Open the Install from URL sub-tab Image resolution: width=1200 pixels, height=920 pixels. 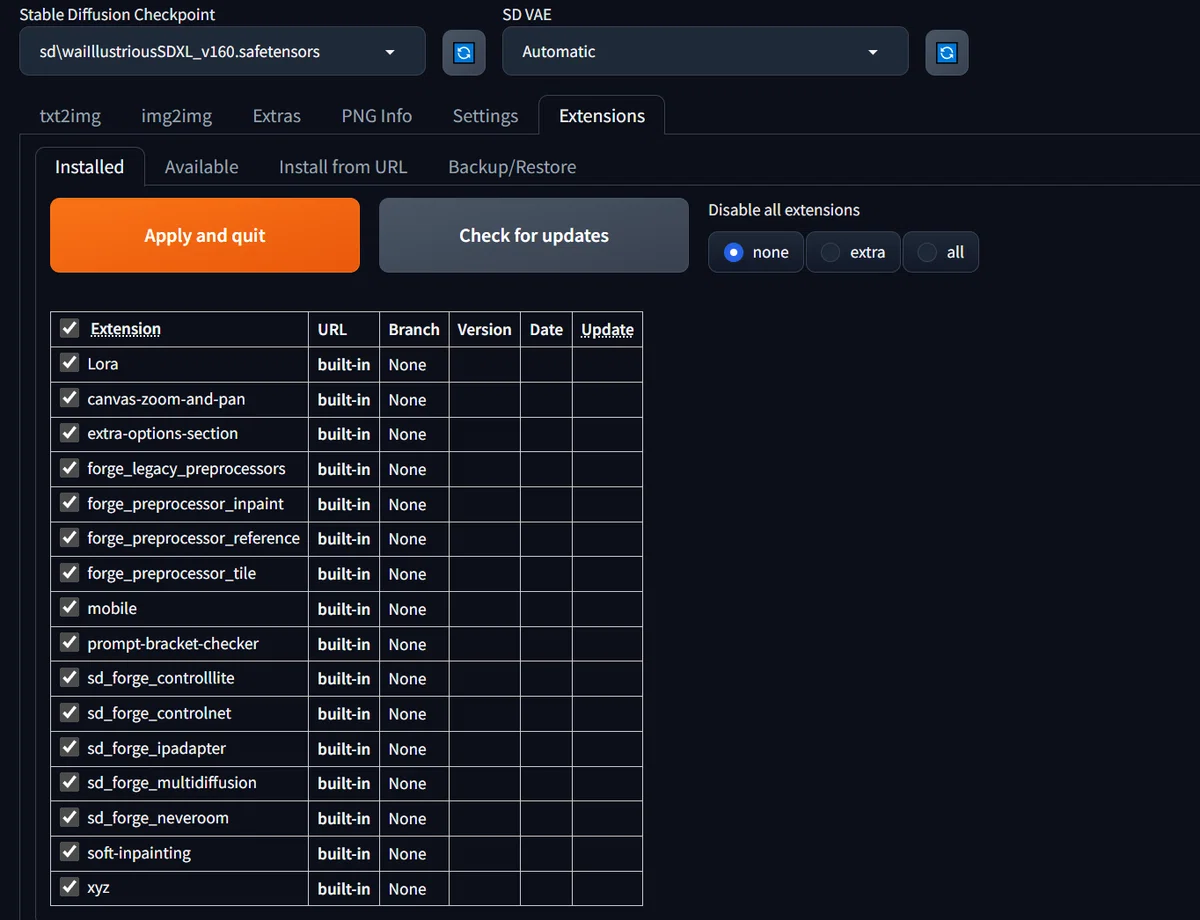pos(343,167)
